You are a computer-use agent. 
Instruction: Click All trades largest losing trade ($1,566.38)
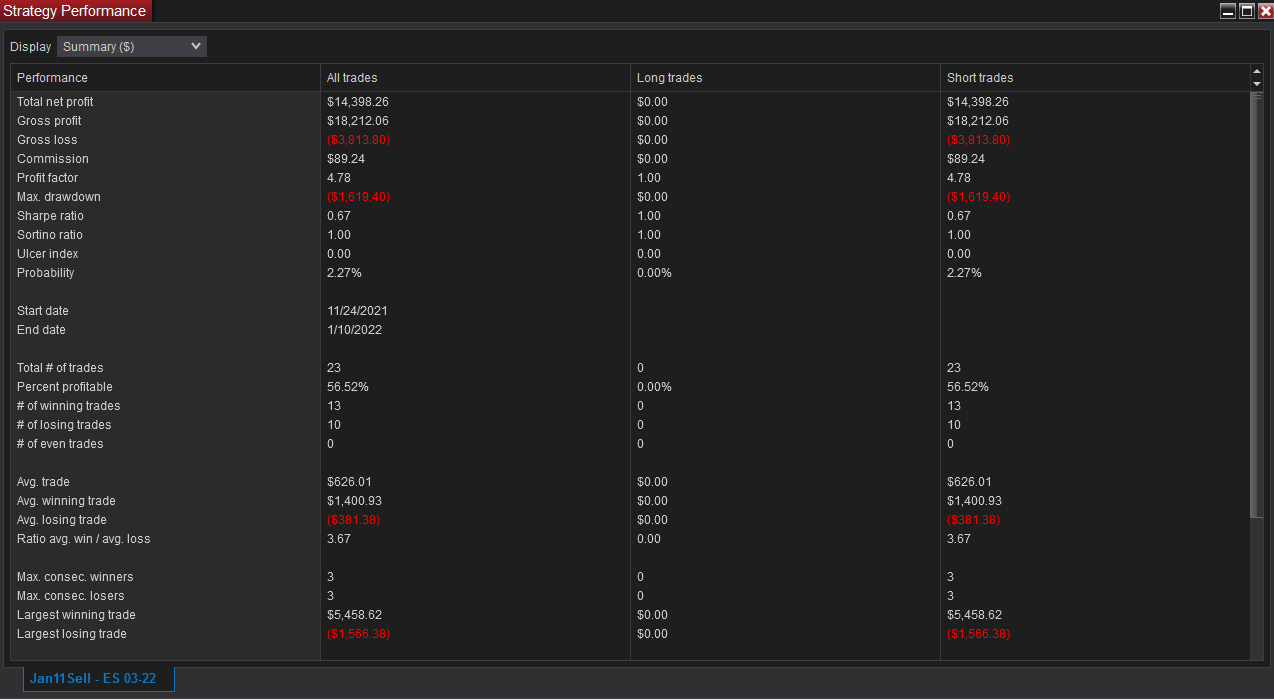[358, 634]
